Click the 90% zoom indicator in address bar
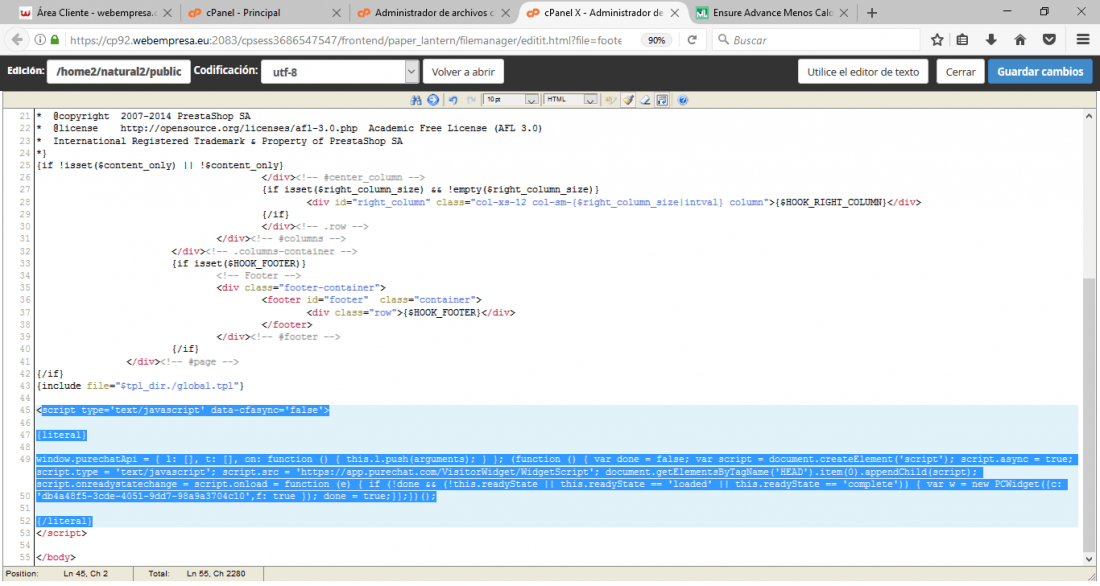Screen dimensions: 1100x586 coord(657,40)
